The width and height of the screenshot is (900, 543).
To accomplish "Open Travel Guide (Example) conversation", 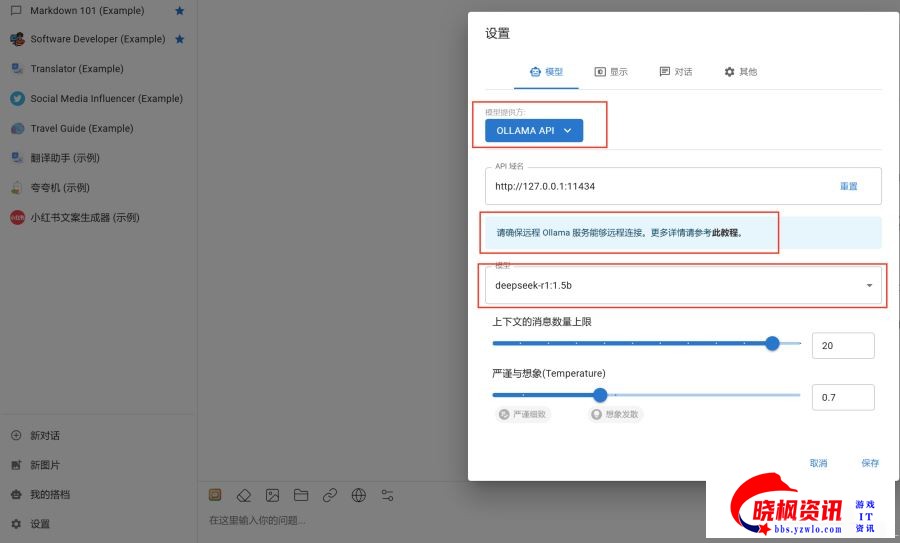I will coord(82,128).
